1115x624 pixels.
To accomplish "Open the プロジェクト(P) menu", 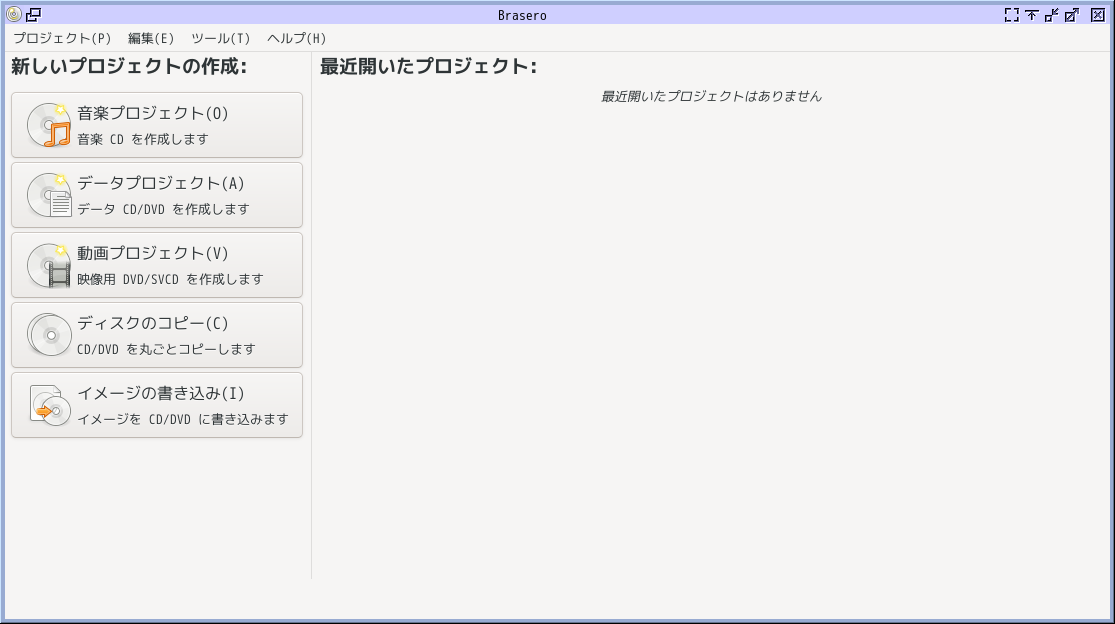I will (63, 38).
